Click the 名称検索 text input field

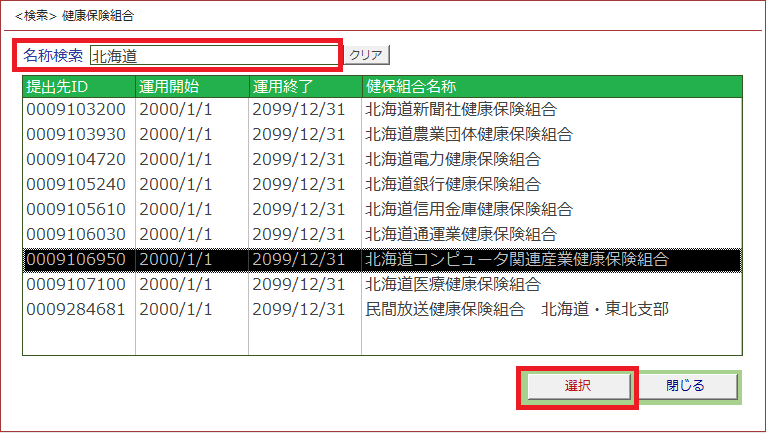[214, 55]
